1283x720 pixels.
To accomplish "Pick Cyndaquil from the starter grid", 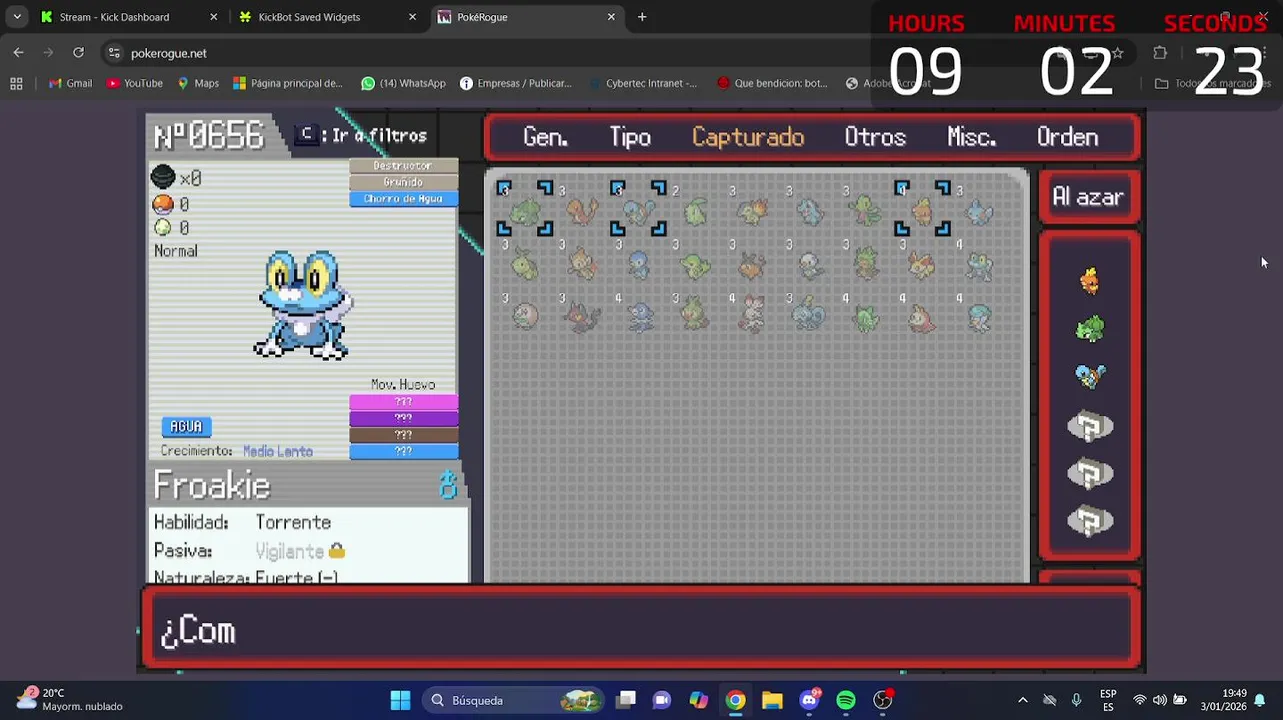I will (752, 211).
